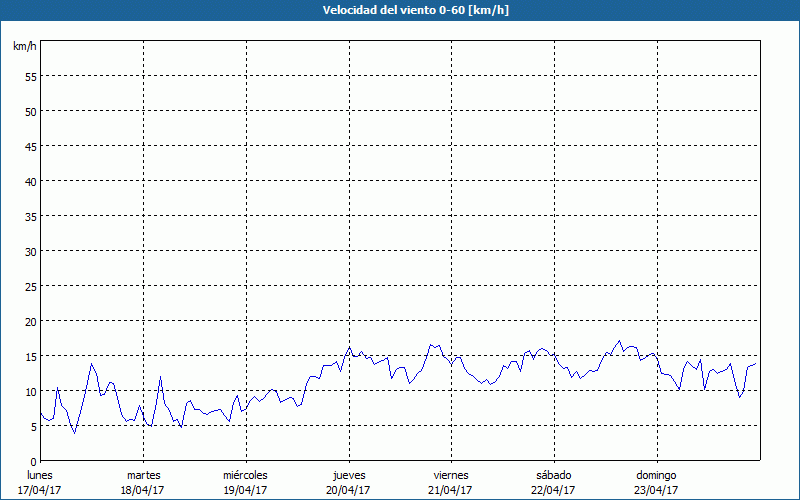Click the 55 value on the Y axis
Image resolution: width=800 pixels, height=500 pixels.
[30, 76]
